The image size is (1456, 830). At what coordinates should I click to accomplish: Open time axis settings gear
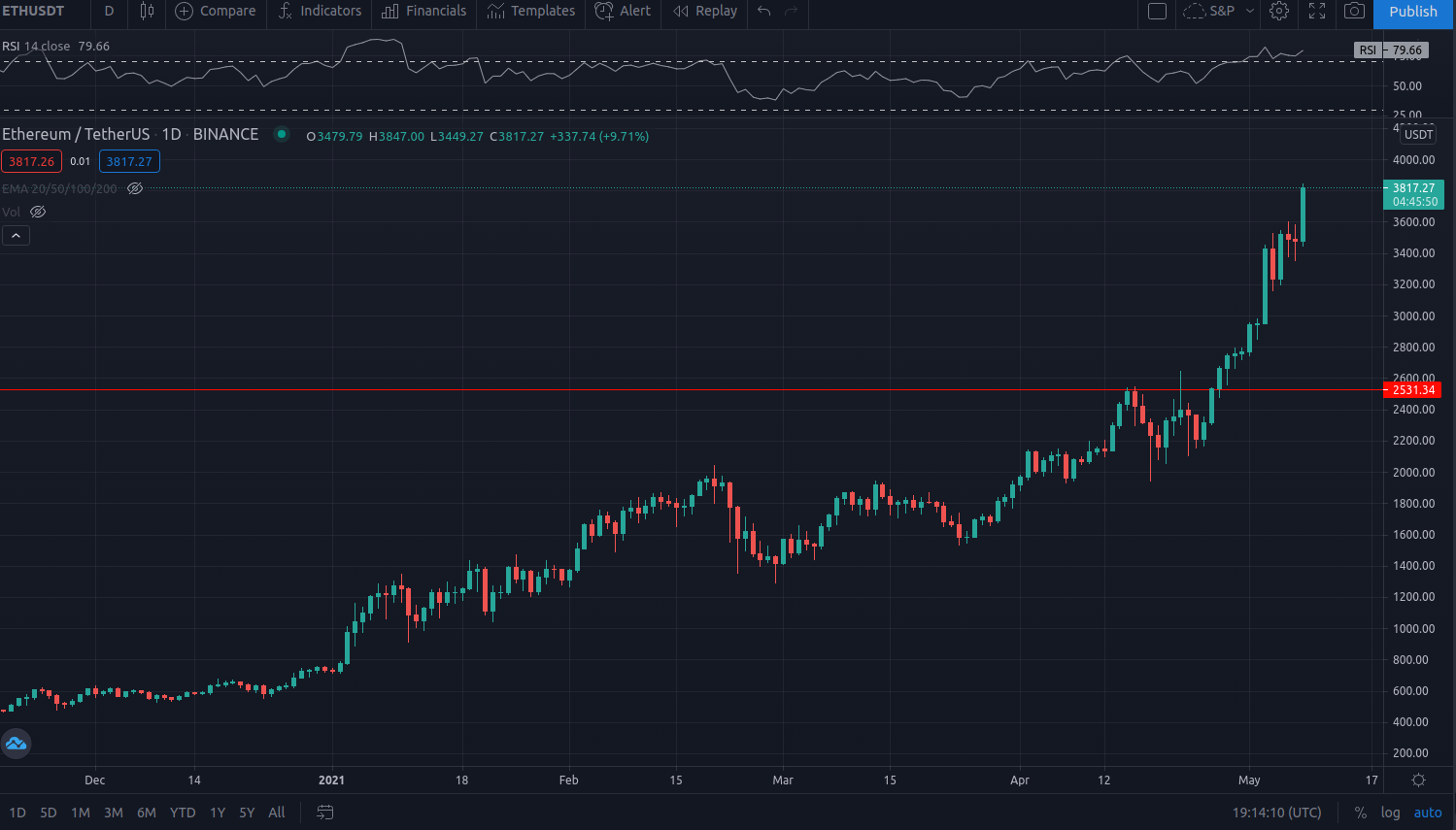click(1418, 780)
